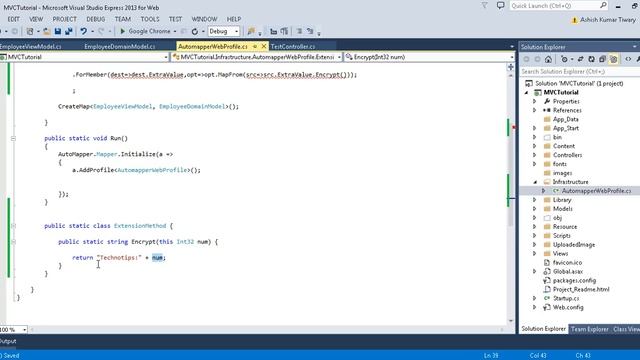Click the editor split-window plus icon
The image size is (640, 360).
pyautogui.click(x=511, y=67)
